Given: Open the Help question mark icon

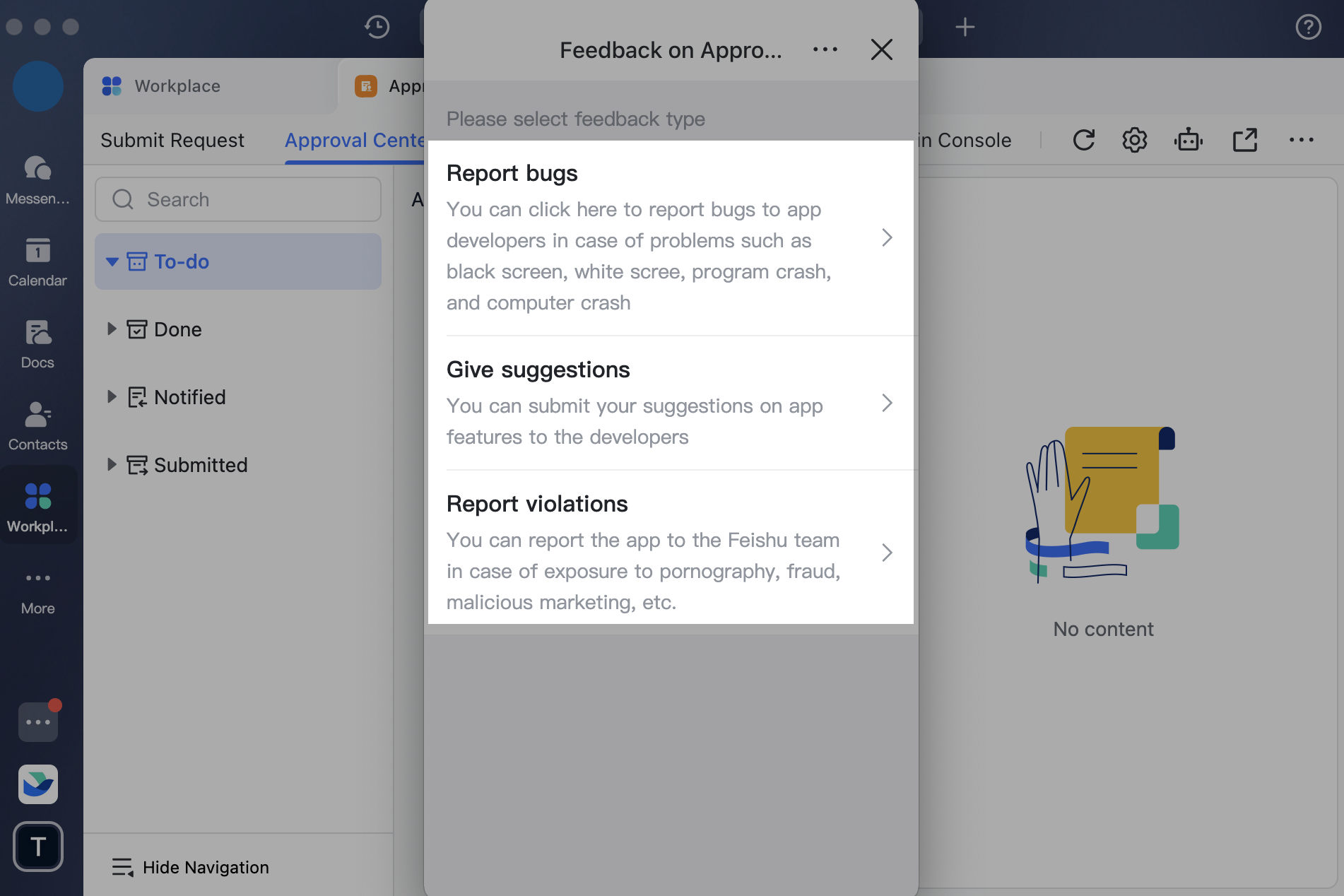Looking at the screenshot, I should click(1308, 27).
